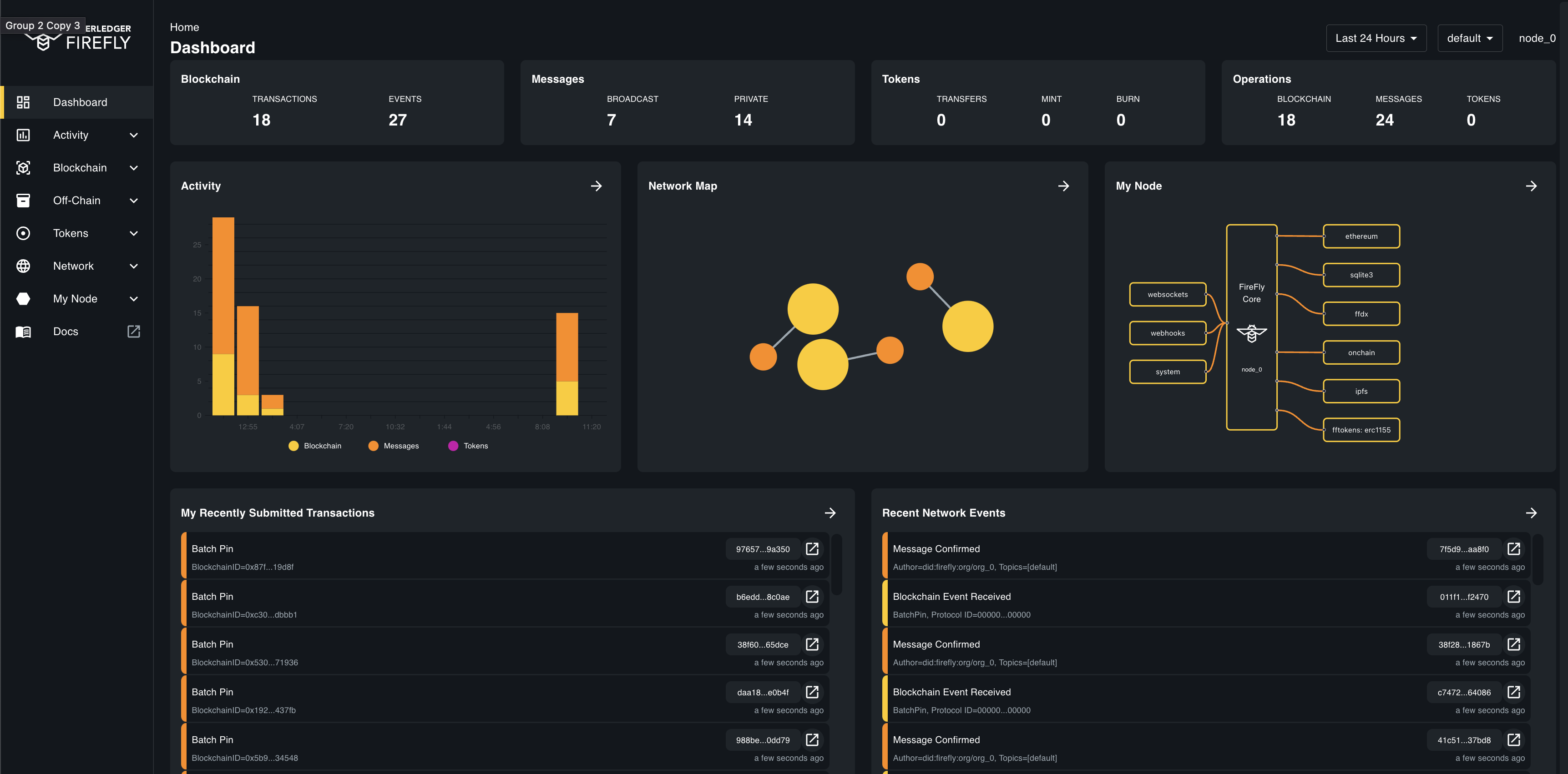The width and height of the screenshot is (1568, 774).
Task: Open Recent Network Events arrow icon
Action: [x=1531, y=513]
